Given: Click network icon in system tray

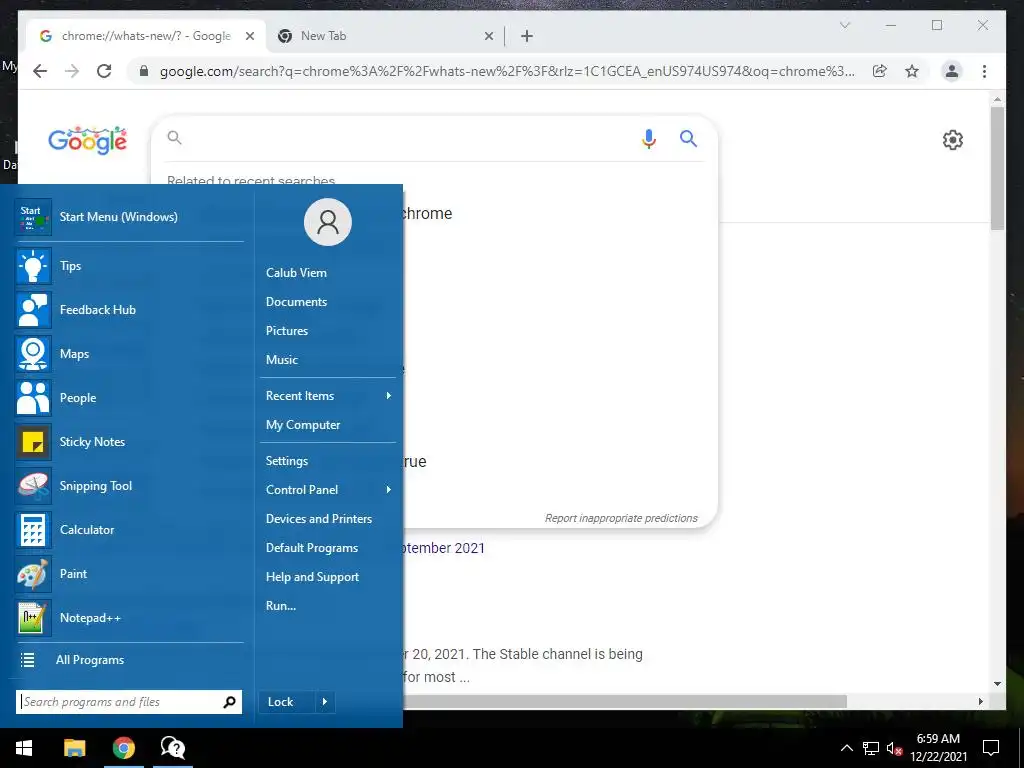Looking at the screenshot, I should (871, 748).
